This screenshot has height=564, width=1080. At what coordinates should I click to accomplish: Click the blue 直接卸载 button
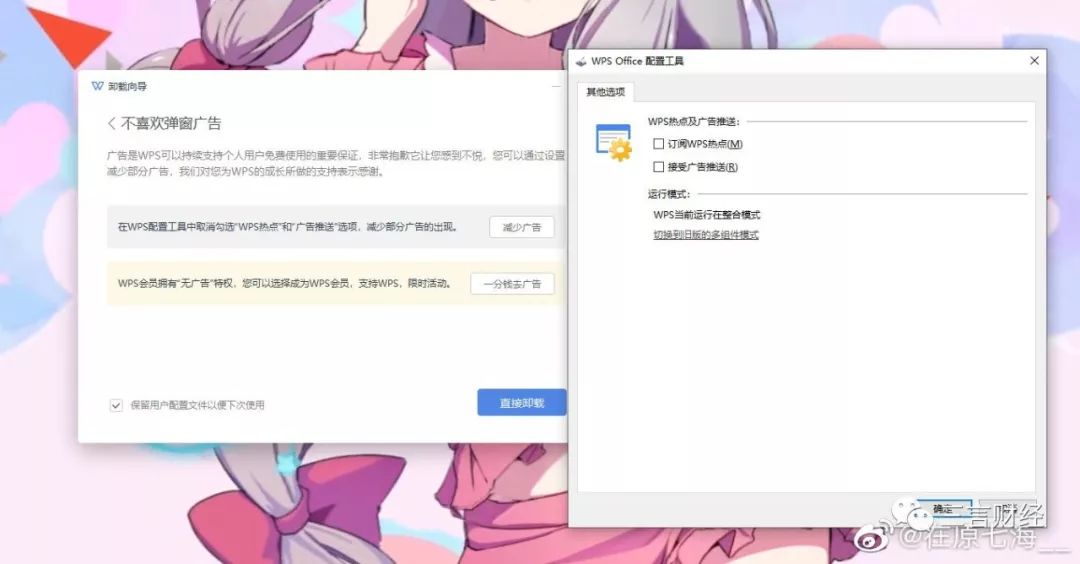pos(521,403)
